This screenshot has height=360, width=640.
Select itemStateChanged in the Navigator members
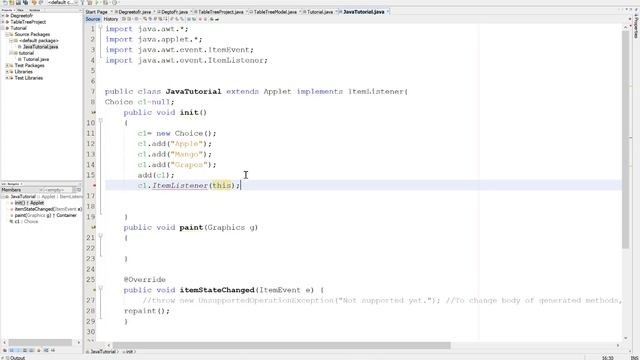tap(48, 209)
